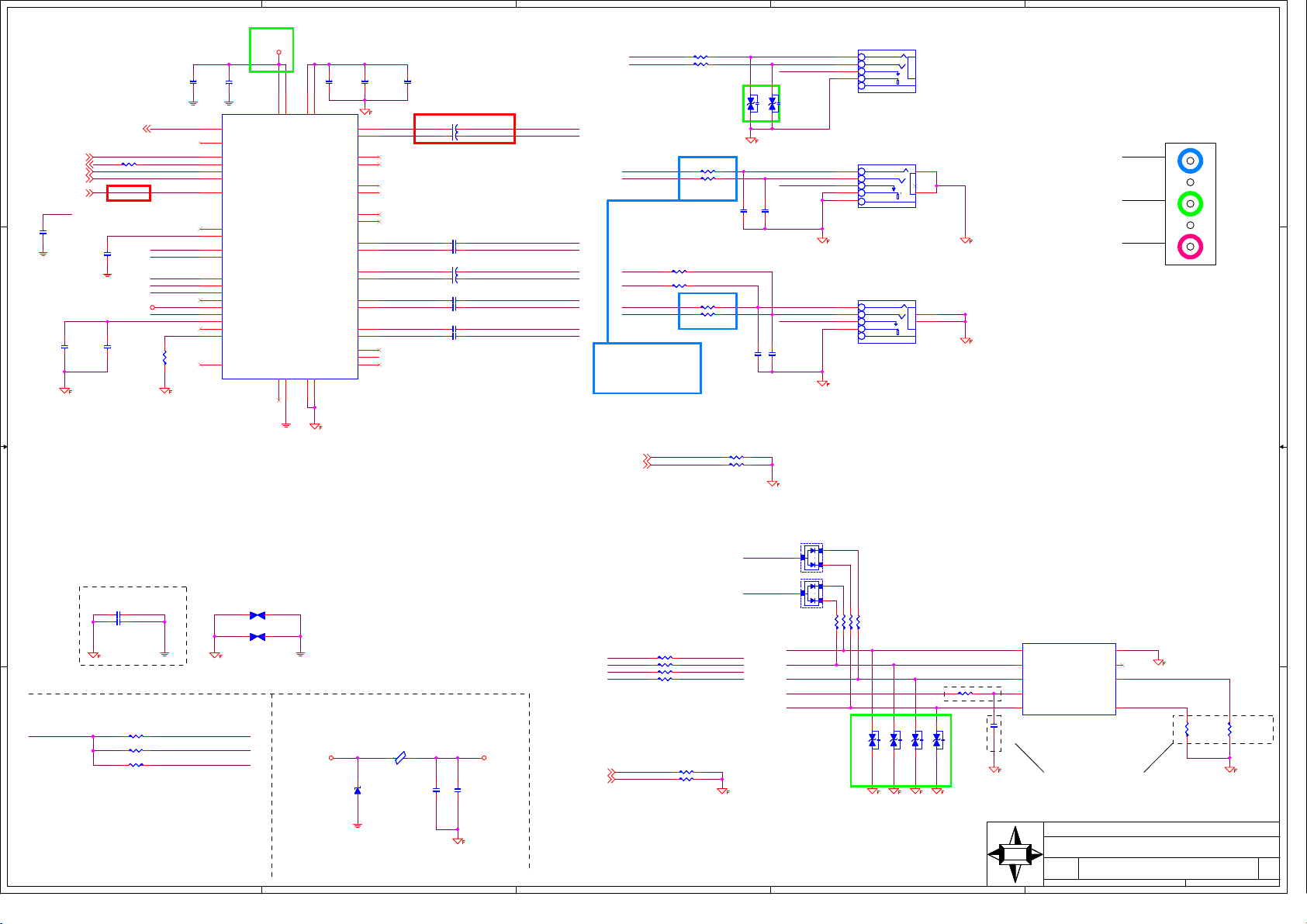Select the horizontal capacitor inside the dashed box

[118, 618]
